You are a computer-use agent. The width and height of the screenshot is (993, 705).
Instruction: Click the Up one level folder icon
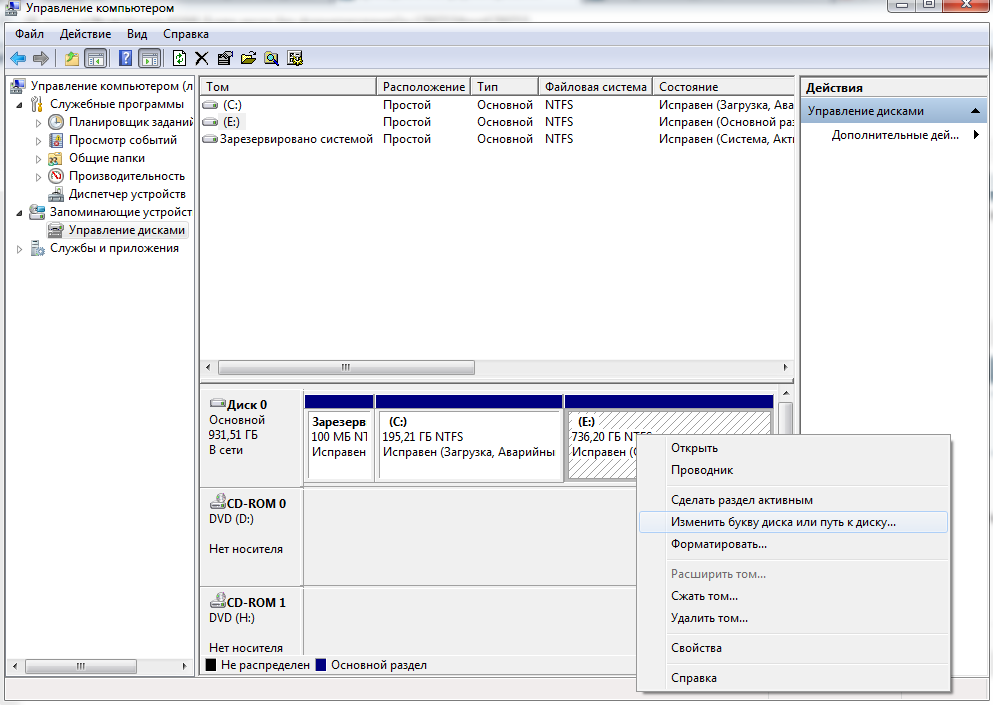click(72, 59)
